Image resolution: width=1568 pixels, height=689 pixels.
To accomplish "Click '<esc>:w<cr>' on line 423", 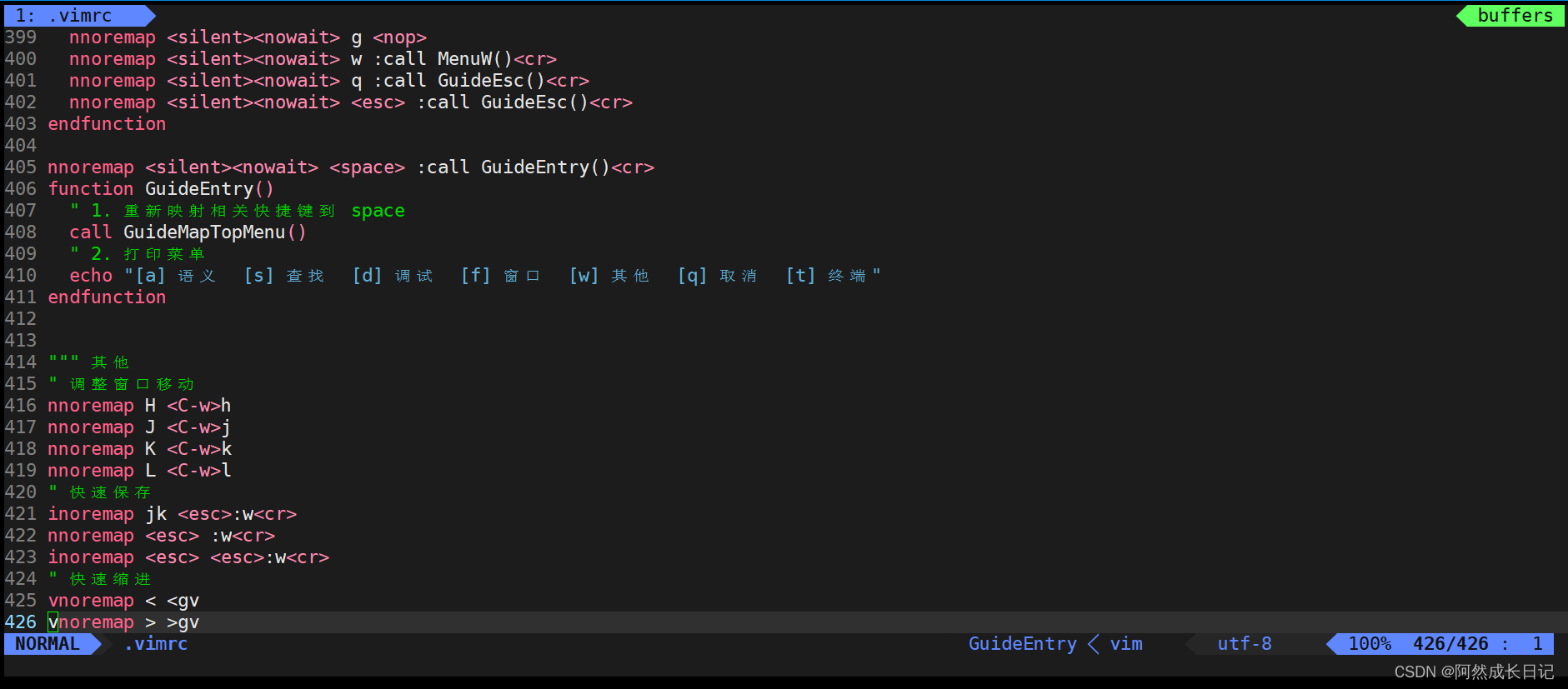I will click(269, 557).
